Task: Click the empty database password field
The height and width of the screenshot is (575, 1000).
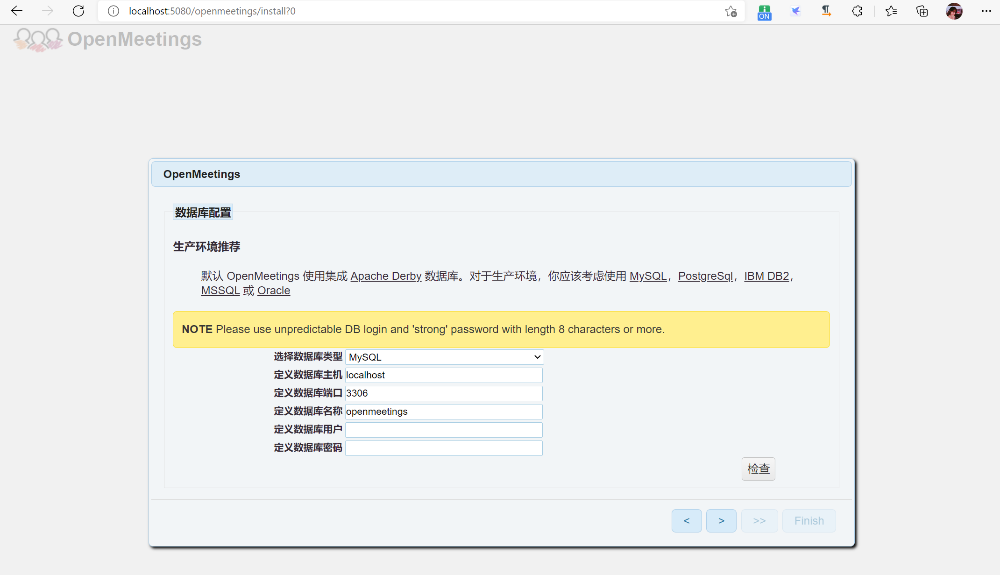Action: point(444,448)
